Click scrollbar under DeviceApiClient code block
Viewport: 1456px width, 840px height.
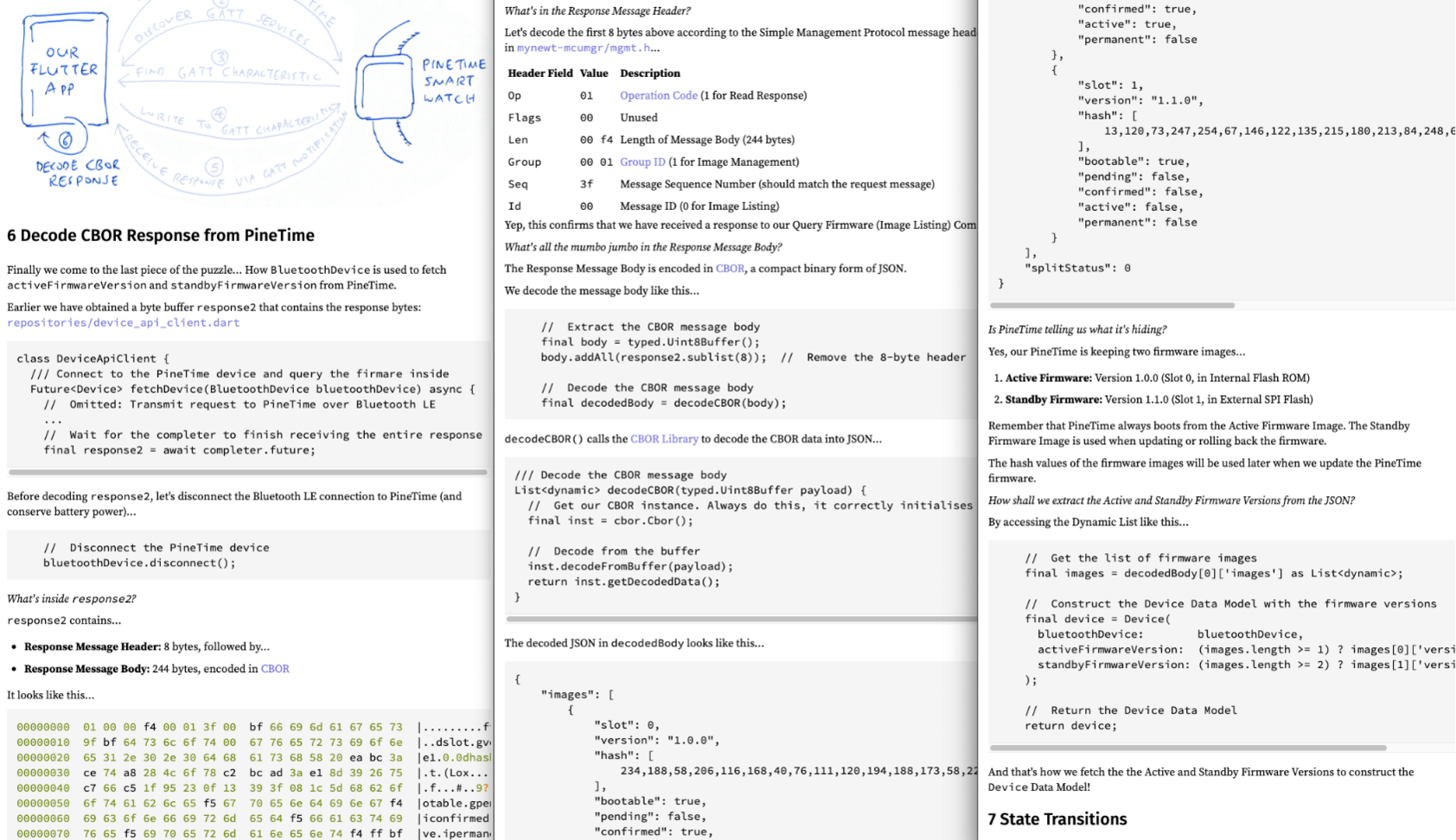[x=247, y=473]
